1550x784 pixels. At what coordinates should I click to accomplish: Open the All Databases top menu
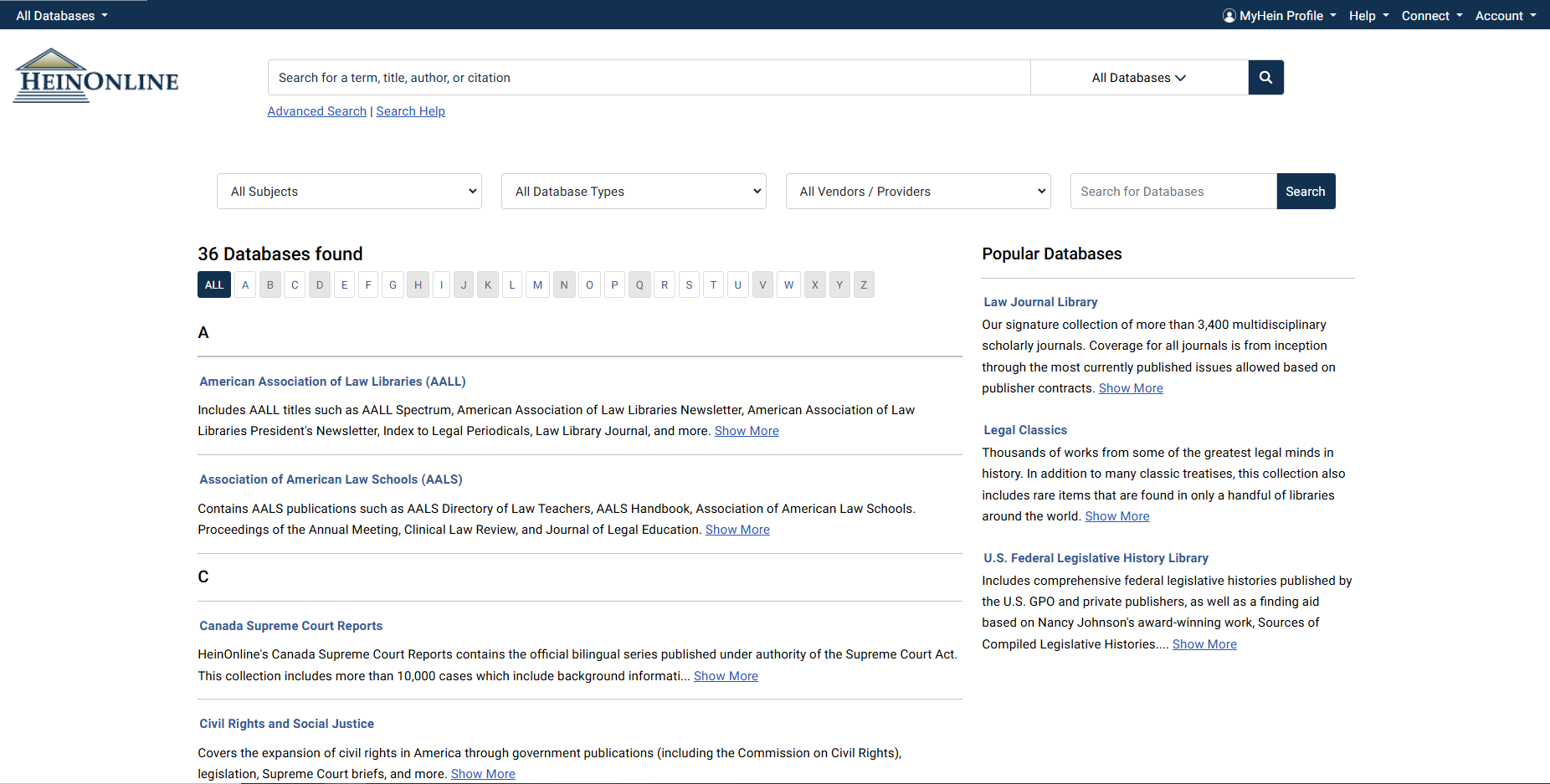coord(62,16)
